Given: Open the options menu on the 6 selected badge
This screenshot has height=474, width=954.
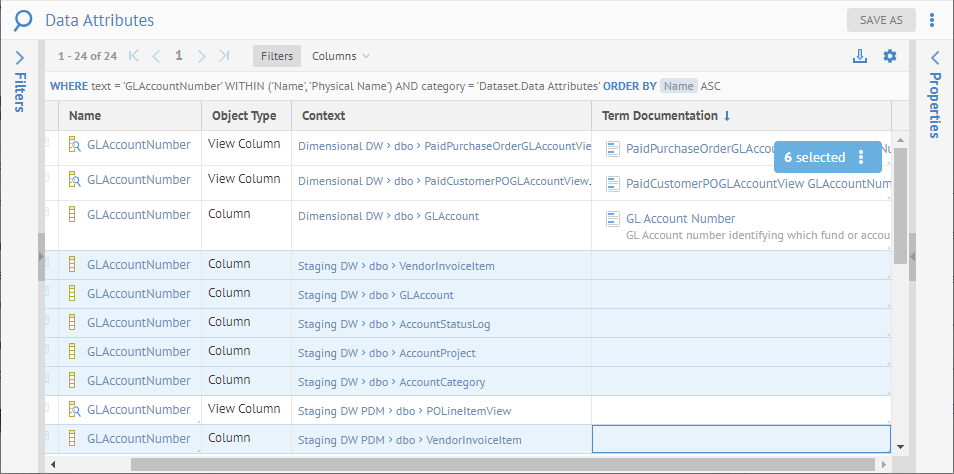Looking at the screenshot, I should pyautogui.click(x=861, y=157).
